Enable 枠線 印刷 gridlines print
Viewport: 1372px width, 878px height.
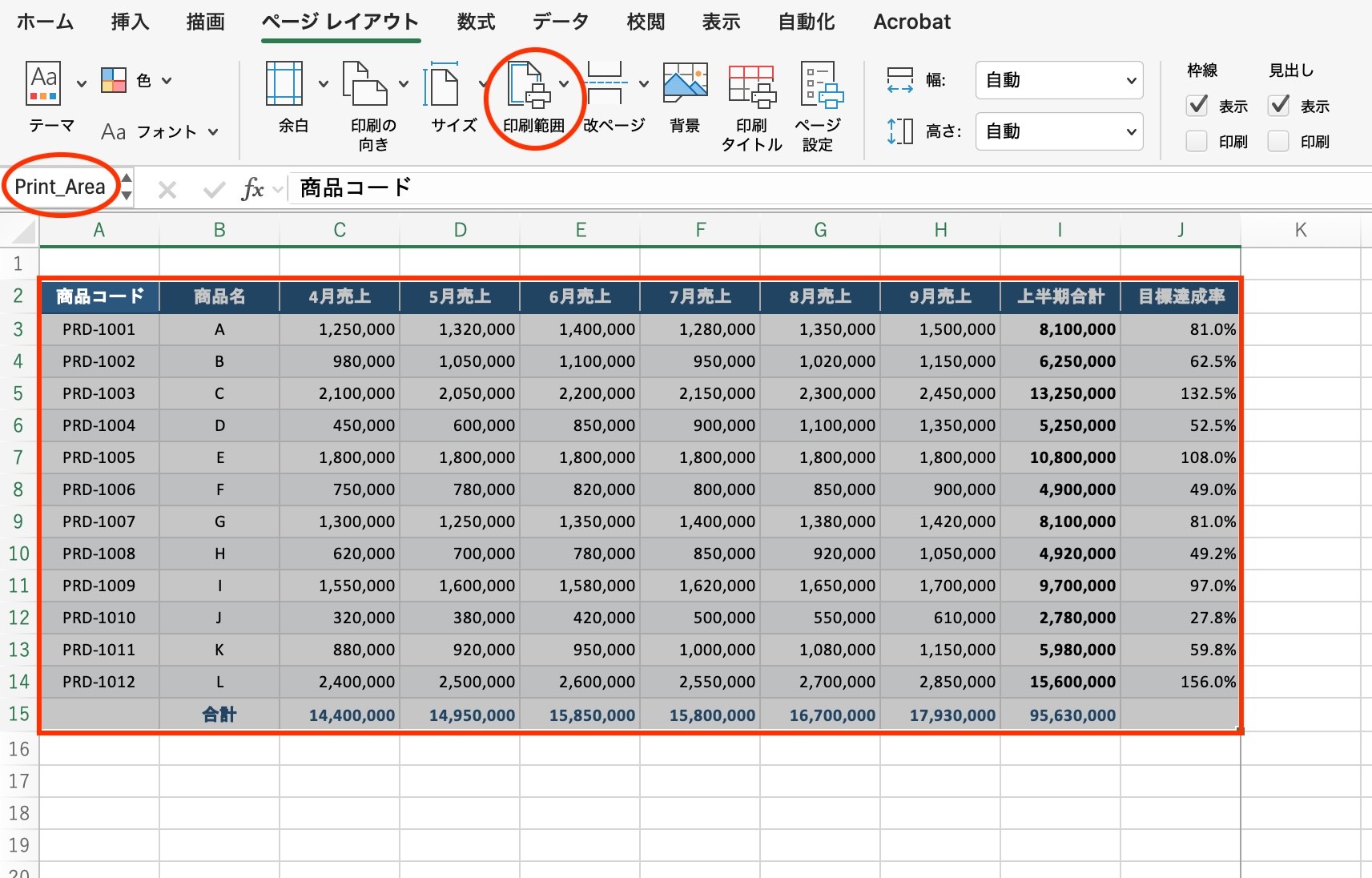[x=1197, y=141]
